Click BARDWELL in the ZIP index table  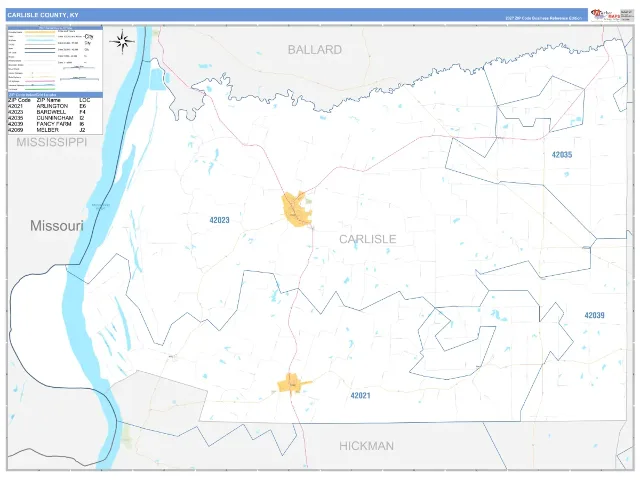point(51,112)
